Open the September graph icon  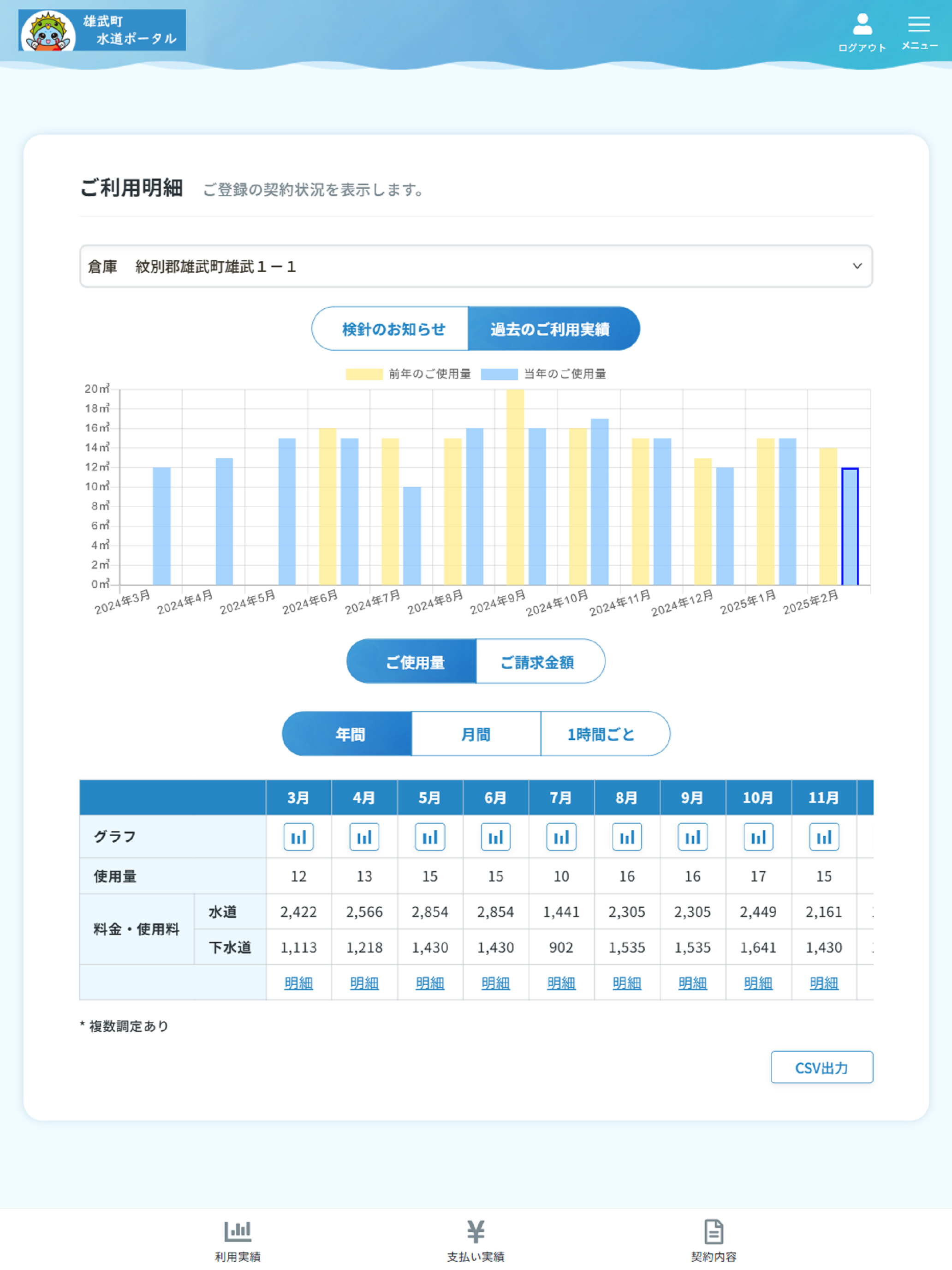(693, 837)
